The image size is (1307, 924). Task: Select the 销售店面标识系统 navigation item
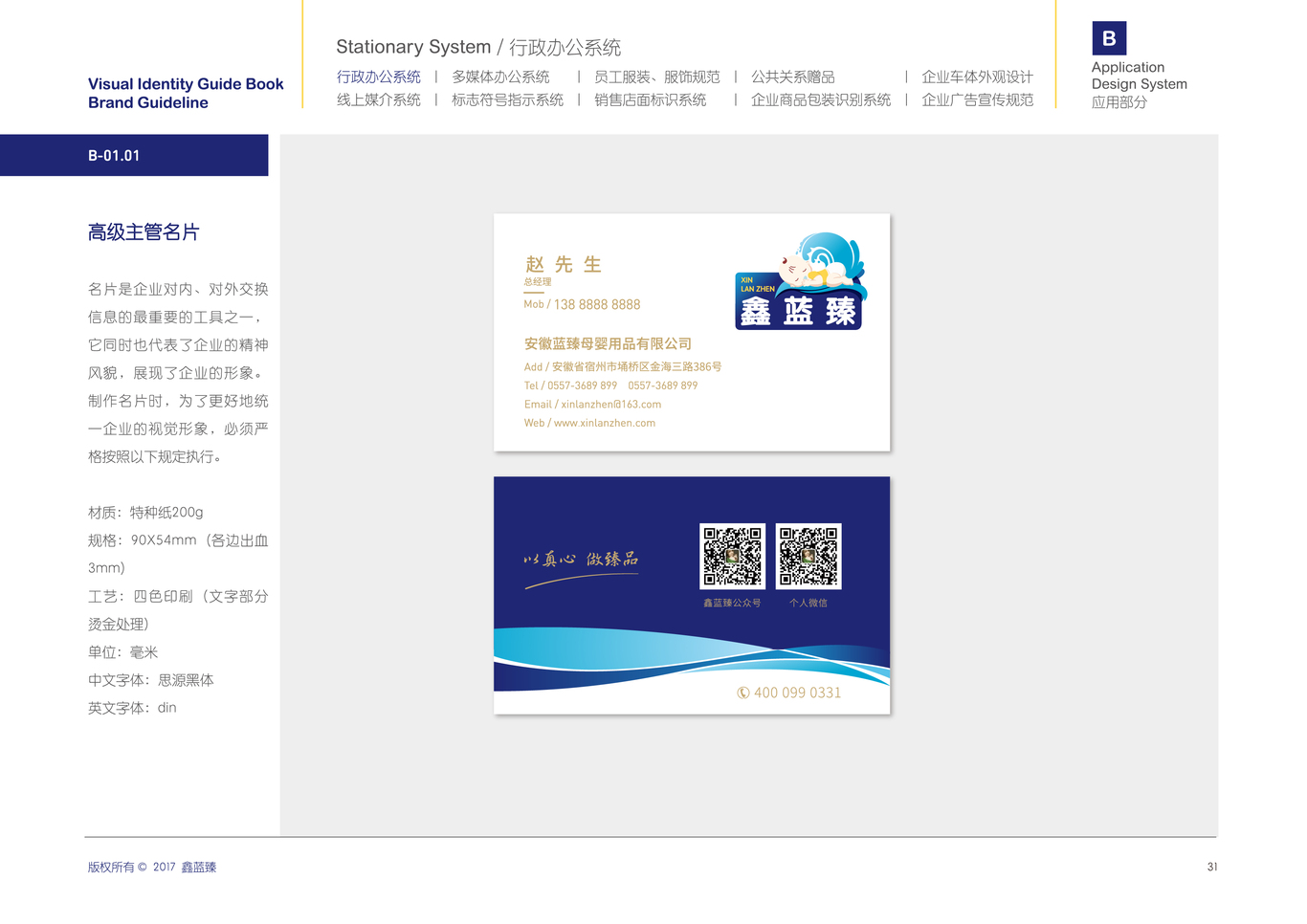pos(651,99)
